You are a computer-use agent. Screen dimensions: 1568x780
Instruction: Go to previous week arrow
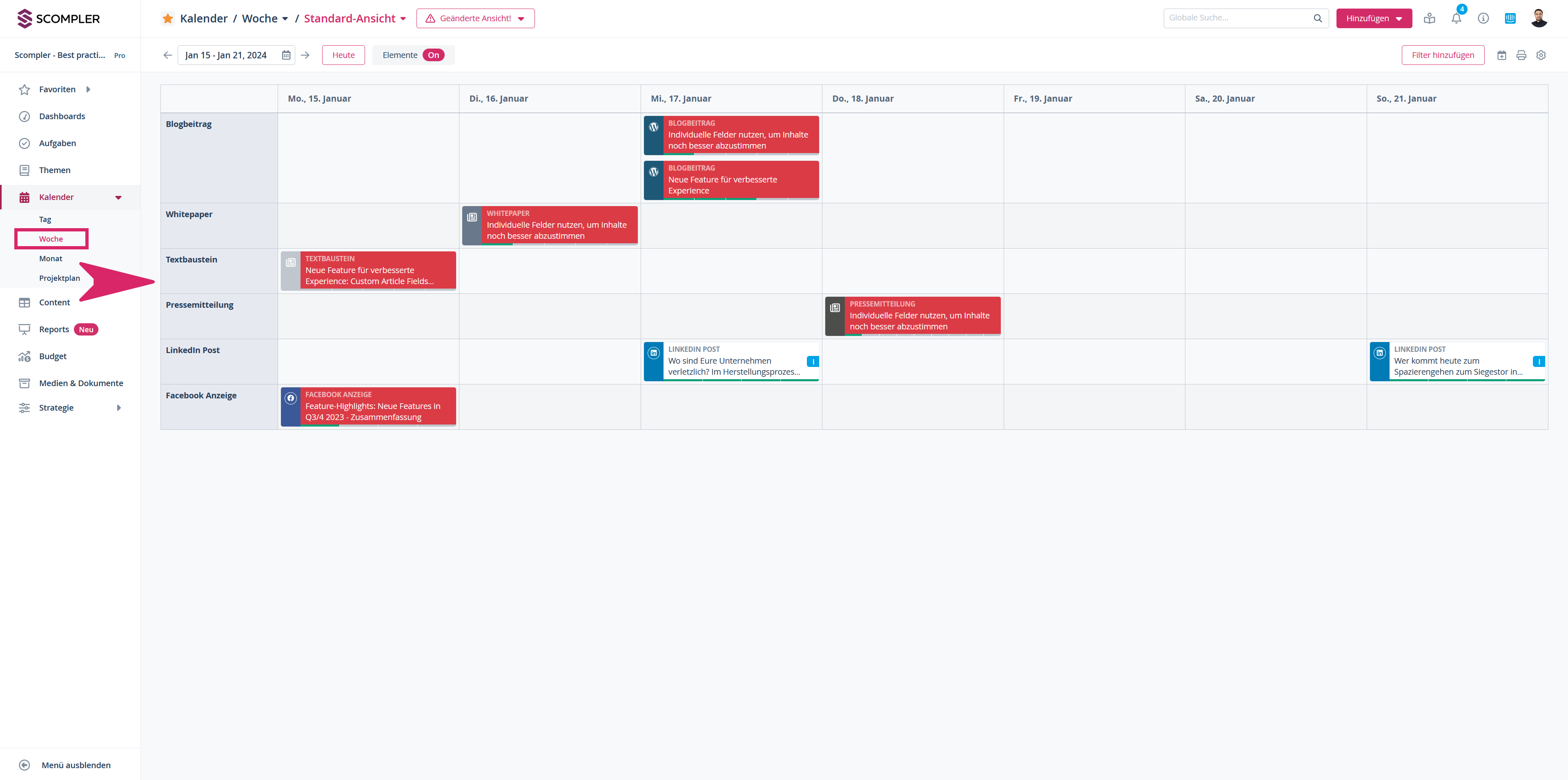[x=167, y=56]
